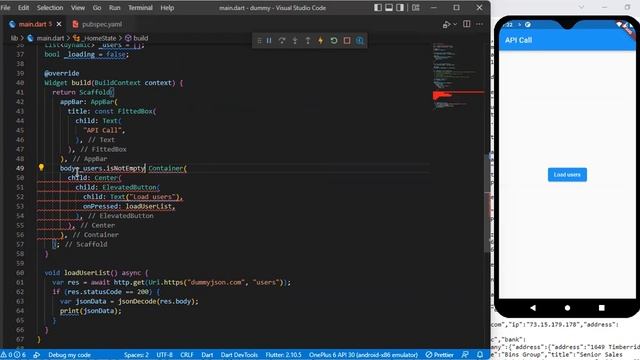Click 'Flutter: 2.10.5' version status
This screenshot has width=640, height=360.
click(x=283, y=355)
